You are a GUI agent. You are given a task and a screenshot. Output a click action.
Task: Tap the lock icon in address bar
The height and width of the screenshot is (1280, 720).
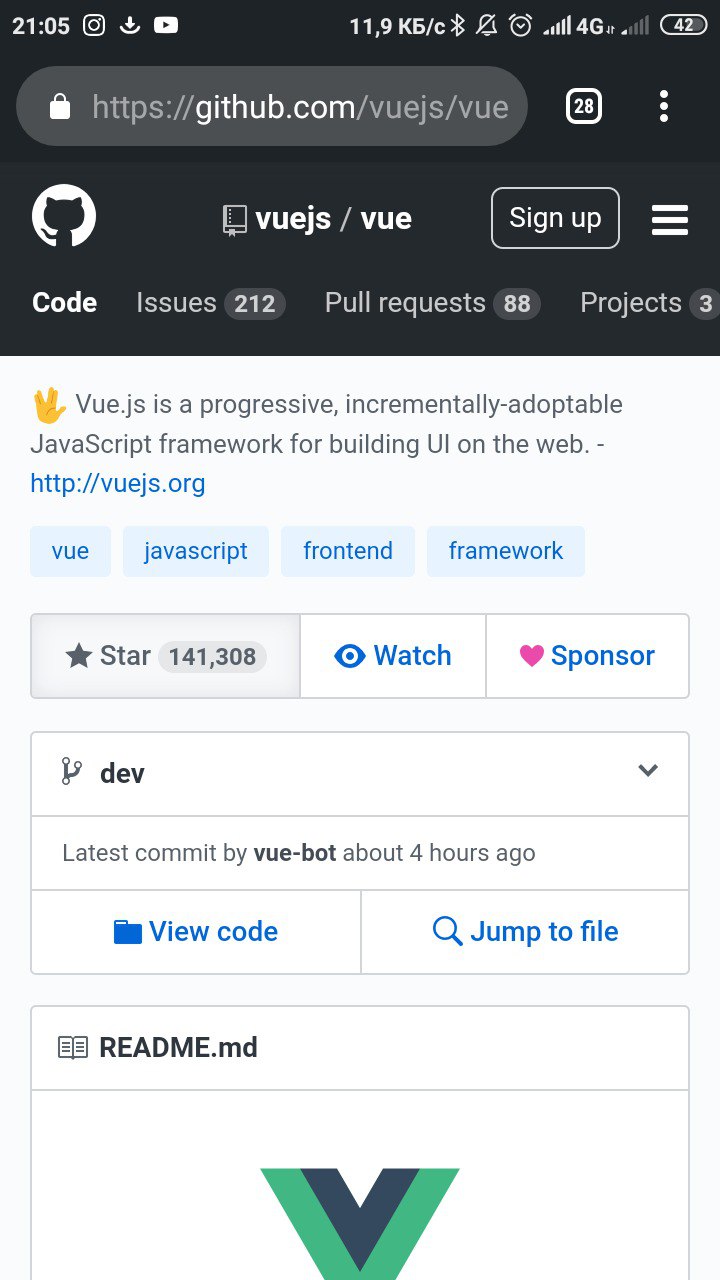tap(60, 107)
